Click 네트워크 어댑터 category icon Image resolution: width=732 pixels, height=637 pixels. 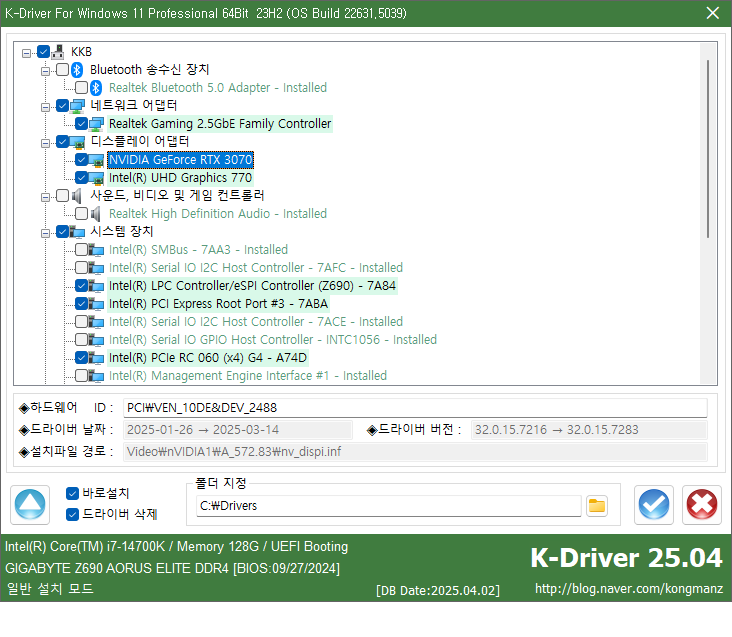click(x=77, y=106)
